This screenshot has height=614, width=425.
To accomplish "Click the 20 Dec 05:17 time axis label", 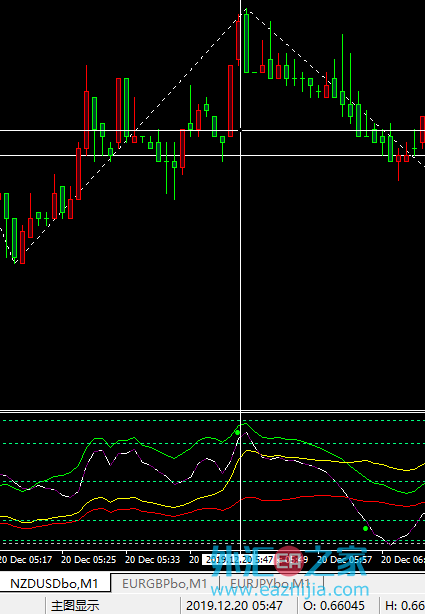I will pyautogui.click(x=25, y=560).
